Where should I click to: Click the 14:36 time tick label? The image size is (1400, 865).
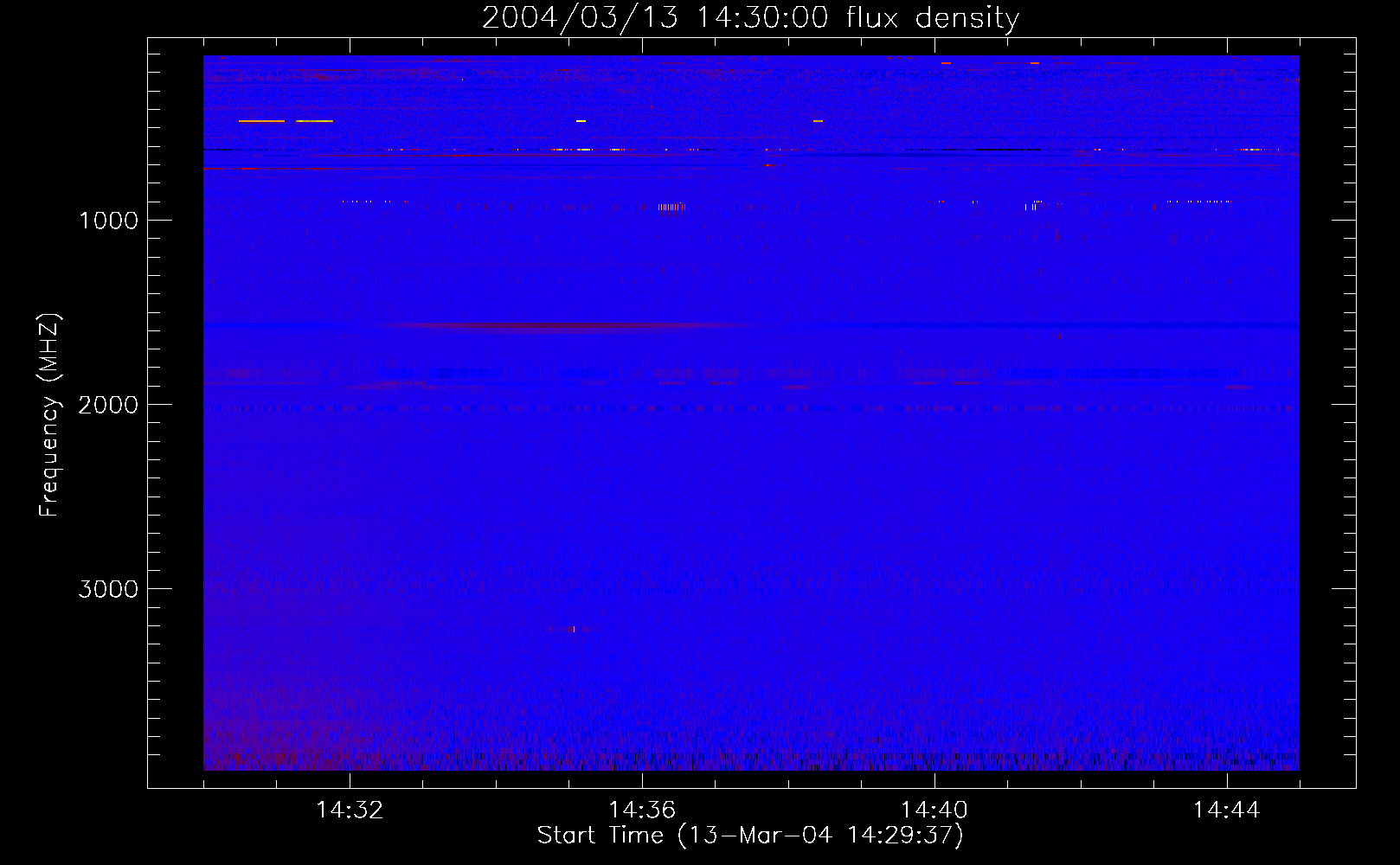coord(642,810)
